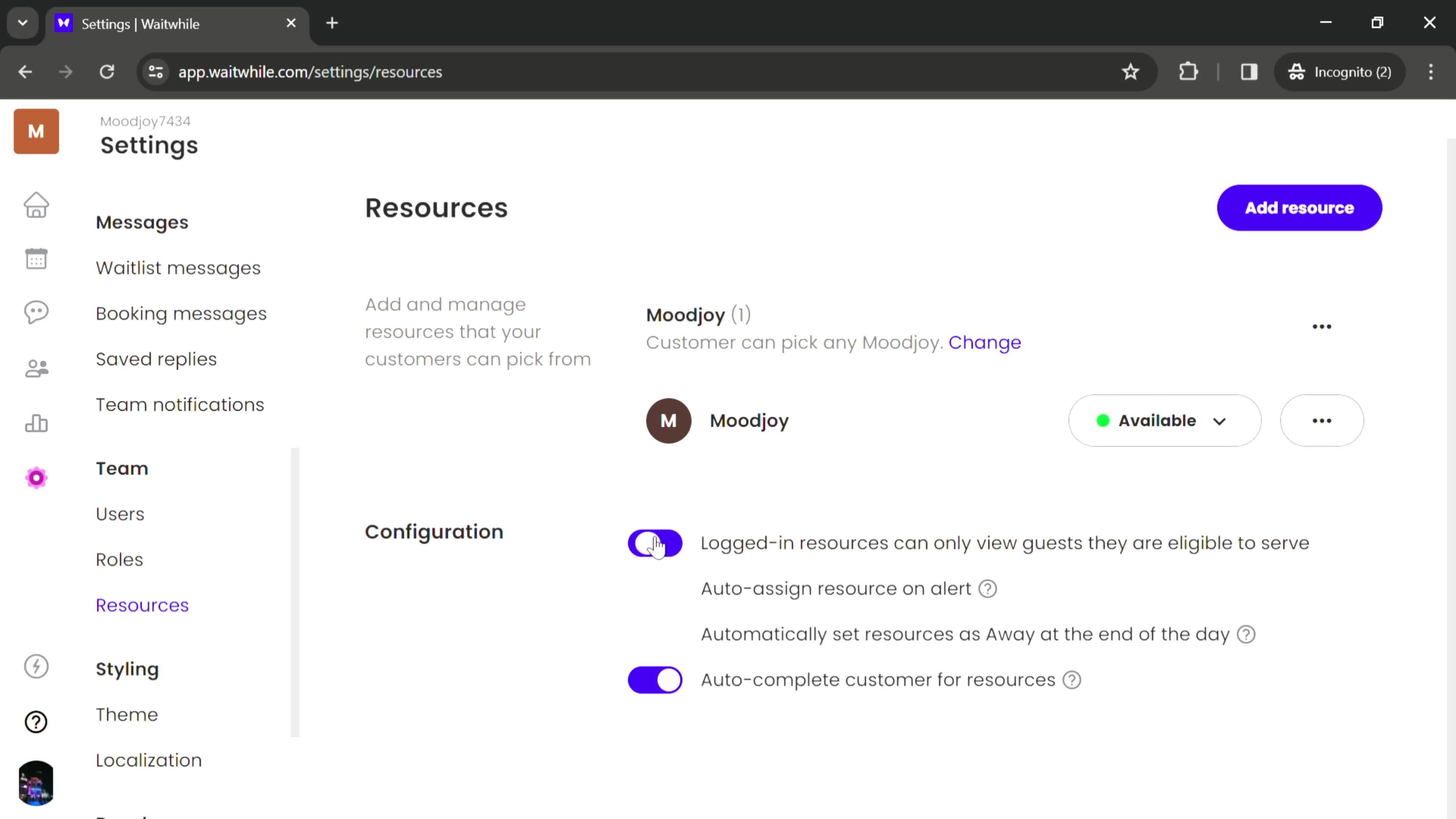The height and width of the screenshot is (819, 1456).
Task: Click the 'Styling' section heading
Action: 127,669
